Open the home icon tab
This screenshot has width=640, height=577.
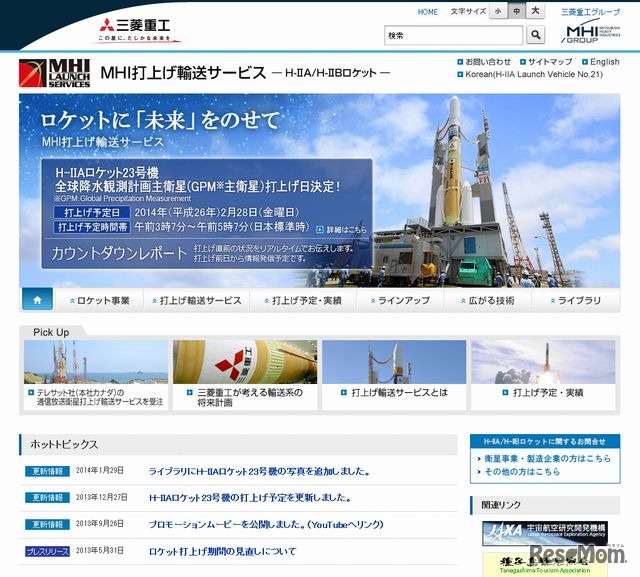click(x=37, y=300)
